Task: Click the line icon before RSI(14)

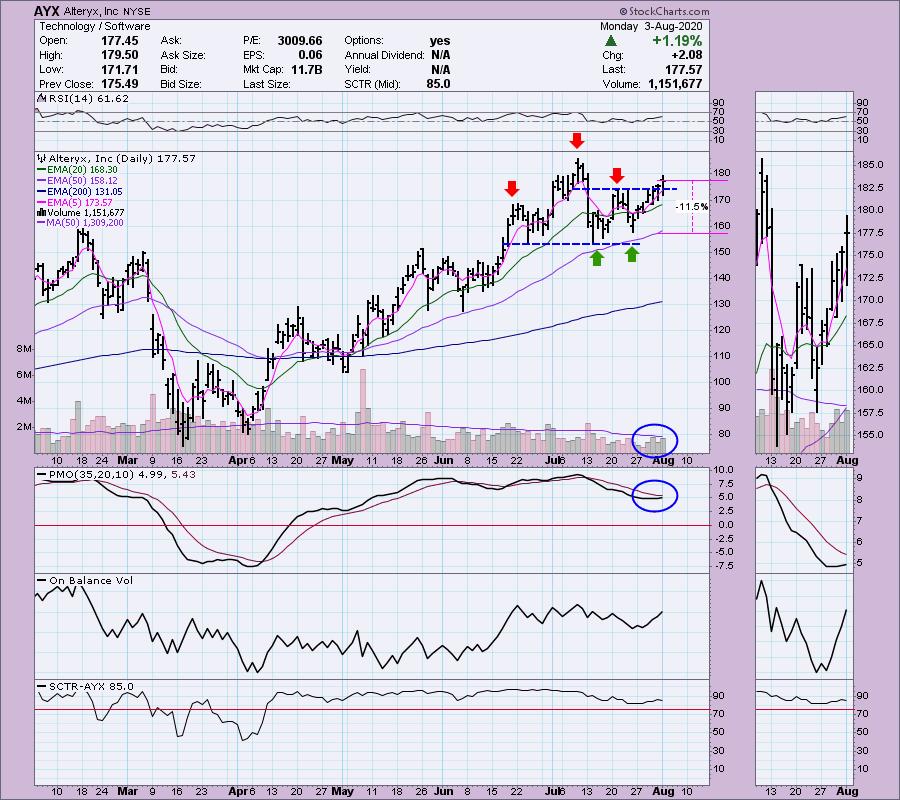Action: pyautogui.click(x=42, y=98)
